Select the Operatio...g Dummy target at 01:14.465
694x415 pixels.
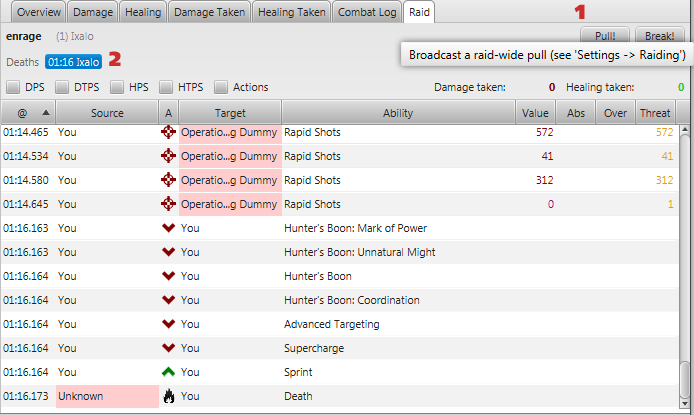coord(230,132)
